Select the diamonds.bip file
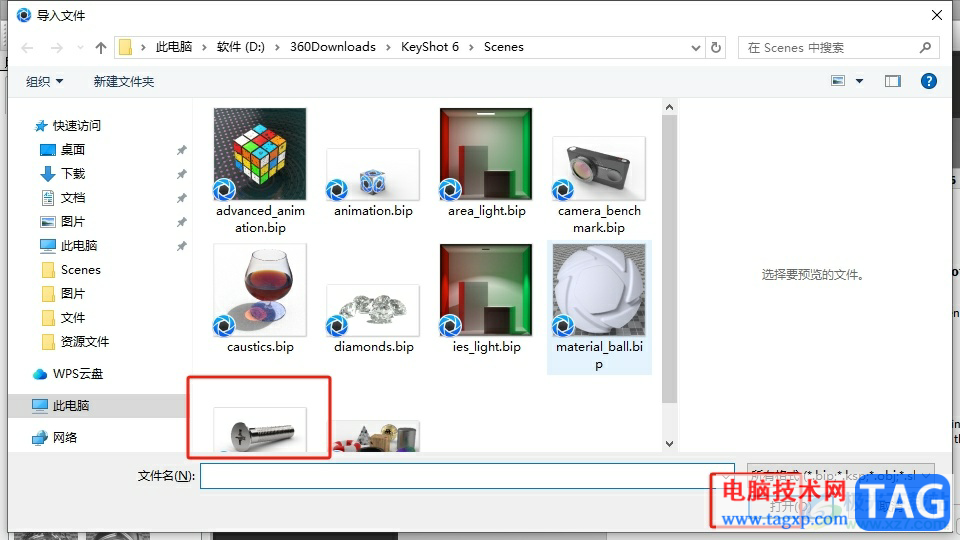This screenshot has height=540, width=960. point(373,319)
